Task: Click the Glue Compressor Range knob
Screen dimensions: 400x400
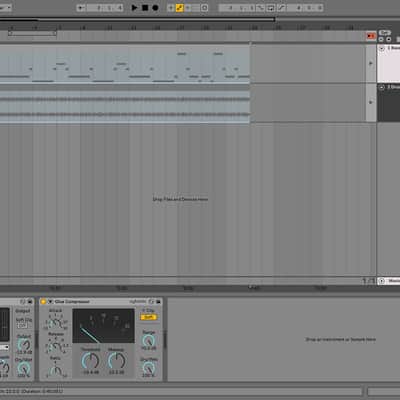Action: click(x=149, y=340)
